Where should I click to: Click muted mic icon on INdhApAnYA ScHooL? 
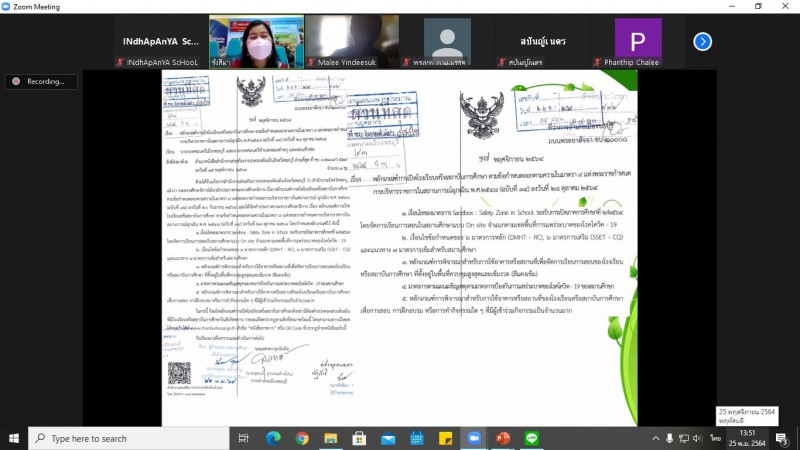point(120,62)
